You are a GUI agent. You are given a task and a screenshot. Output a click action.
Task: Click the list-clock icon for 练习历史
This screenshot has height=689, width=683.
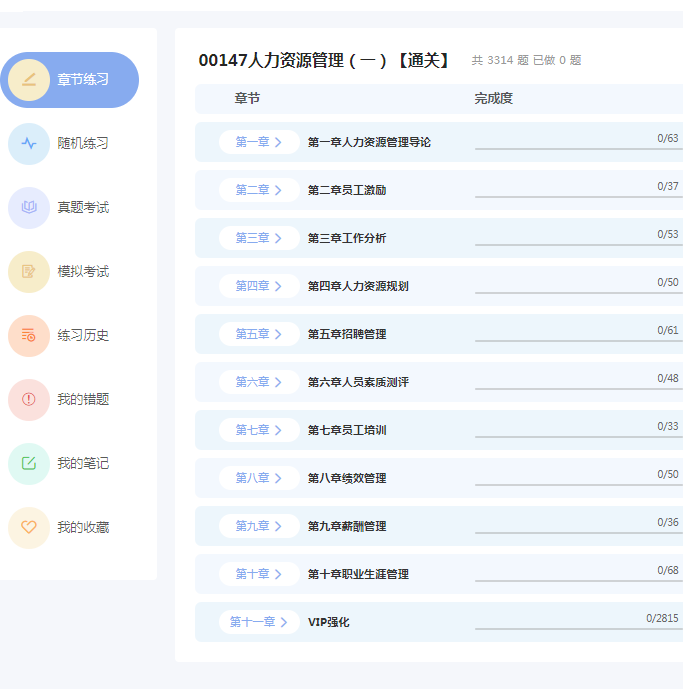click(29, 336)
